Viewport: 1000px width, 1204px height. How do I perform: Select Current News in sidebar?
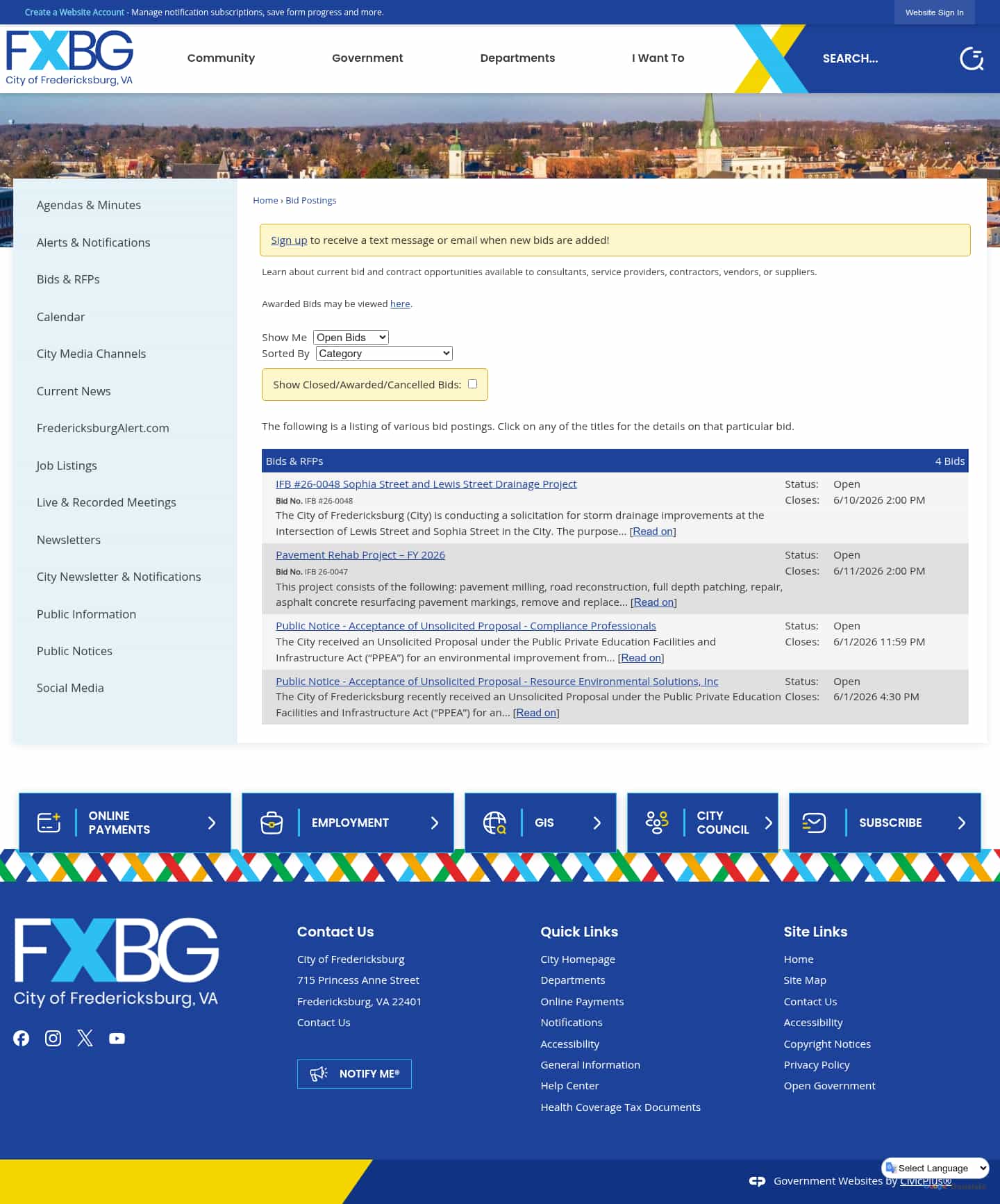pos(74,391)
